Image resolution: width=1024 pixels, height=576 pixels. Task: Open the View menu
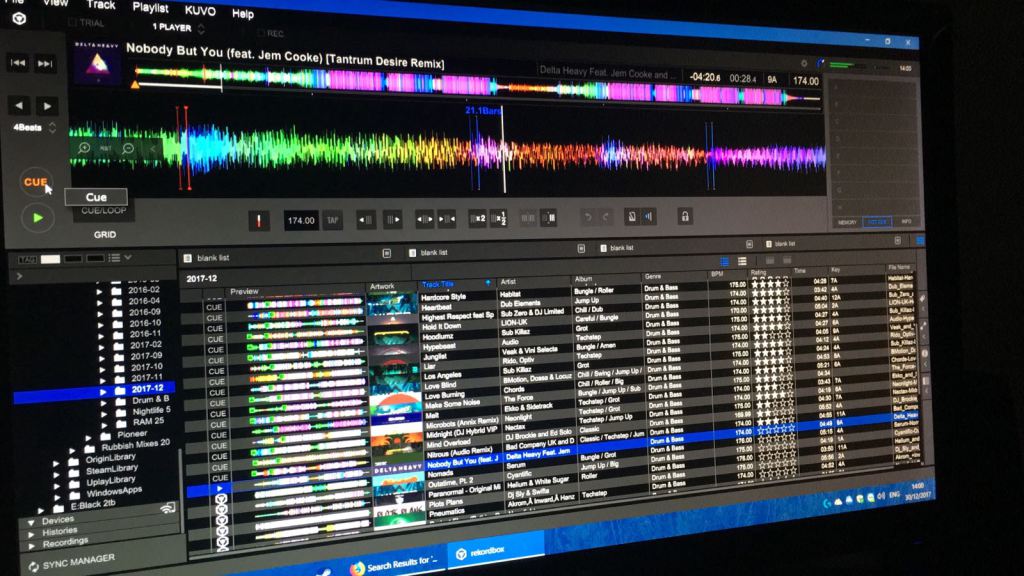(x=56, y=3)
